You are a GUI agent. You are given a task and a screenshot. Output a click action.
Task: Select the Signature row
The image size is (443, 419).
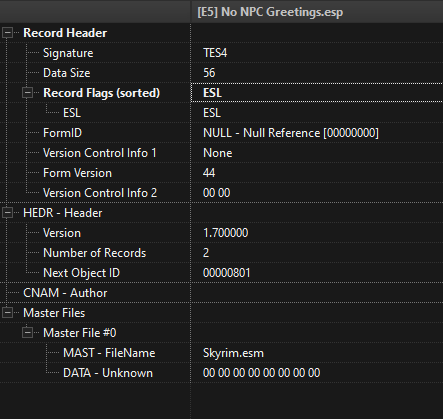[221, 53]
